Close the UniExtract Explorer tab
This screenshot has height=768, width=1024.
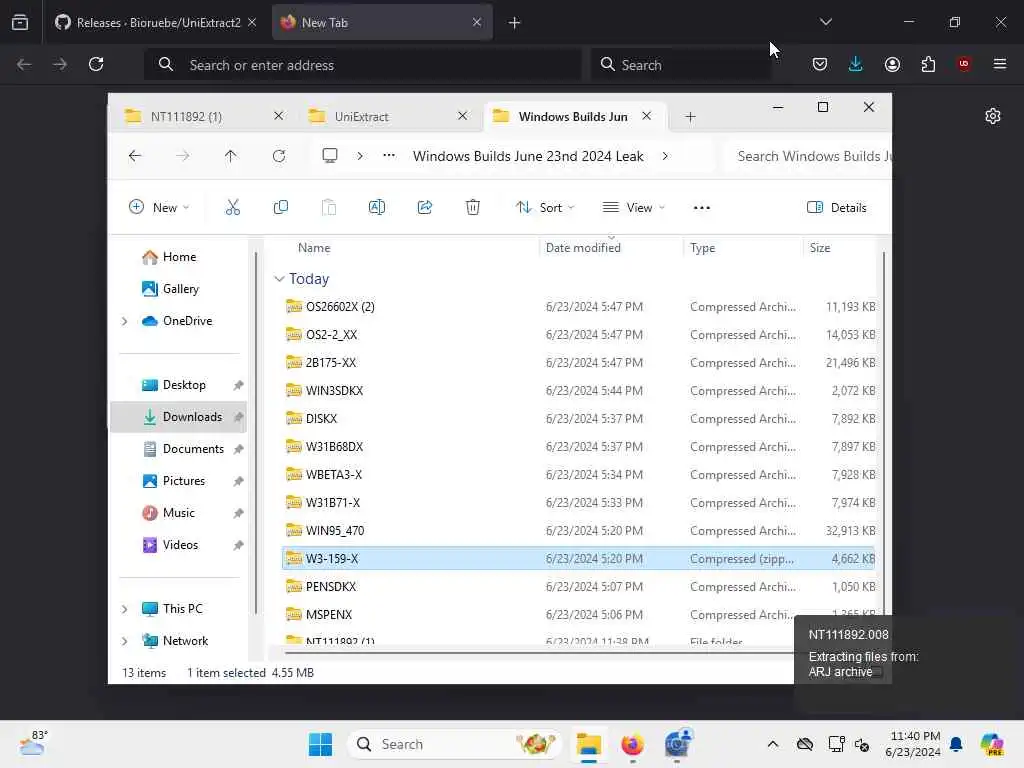[462, 116]
